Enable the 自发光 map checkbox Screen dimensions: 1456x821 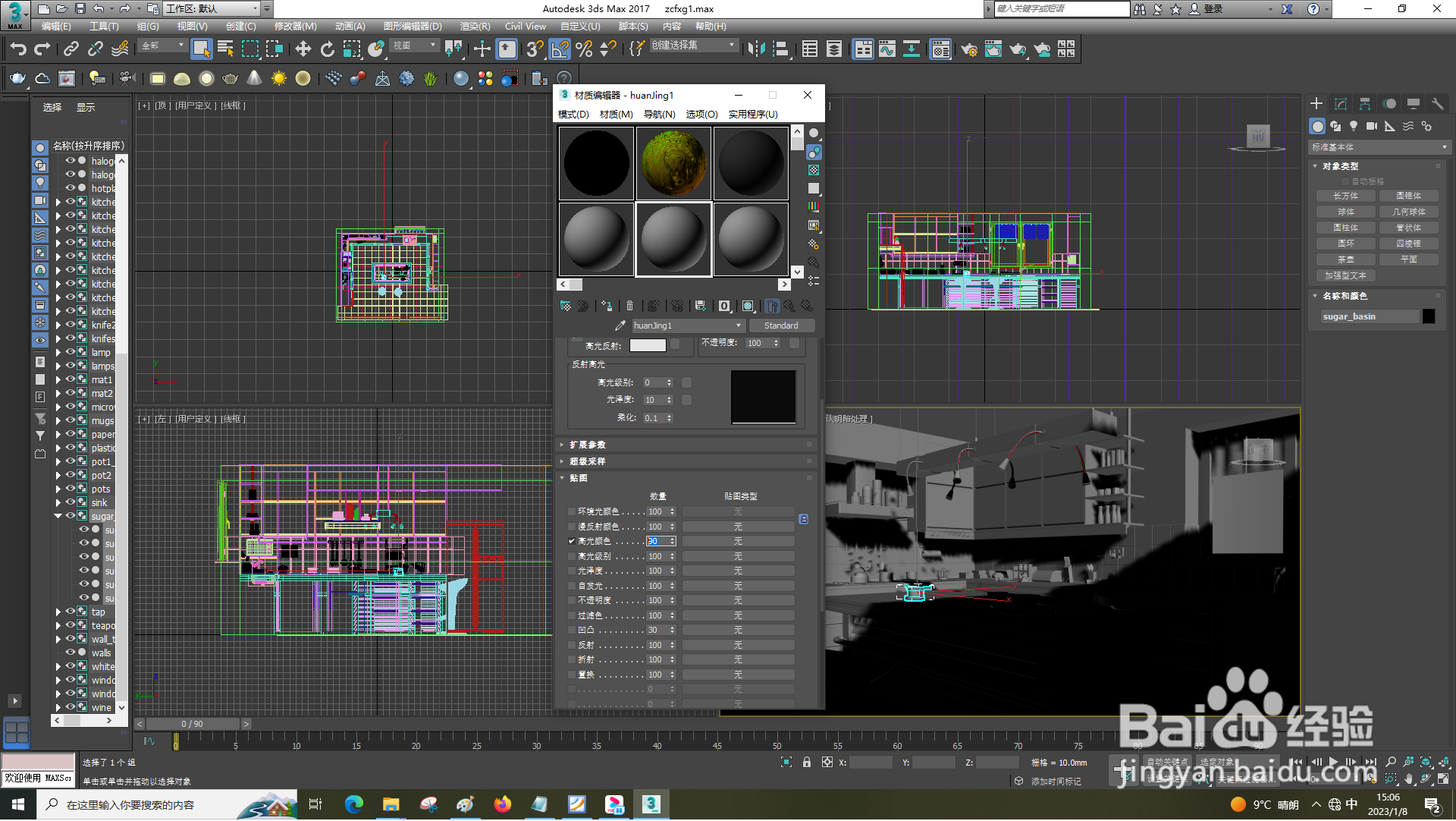coord(572,587)
